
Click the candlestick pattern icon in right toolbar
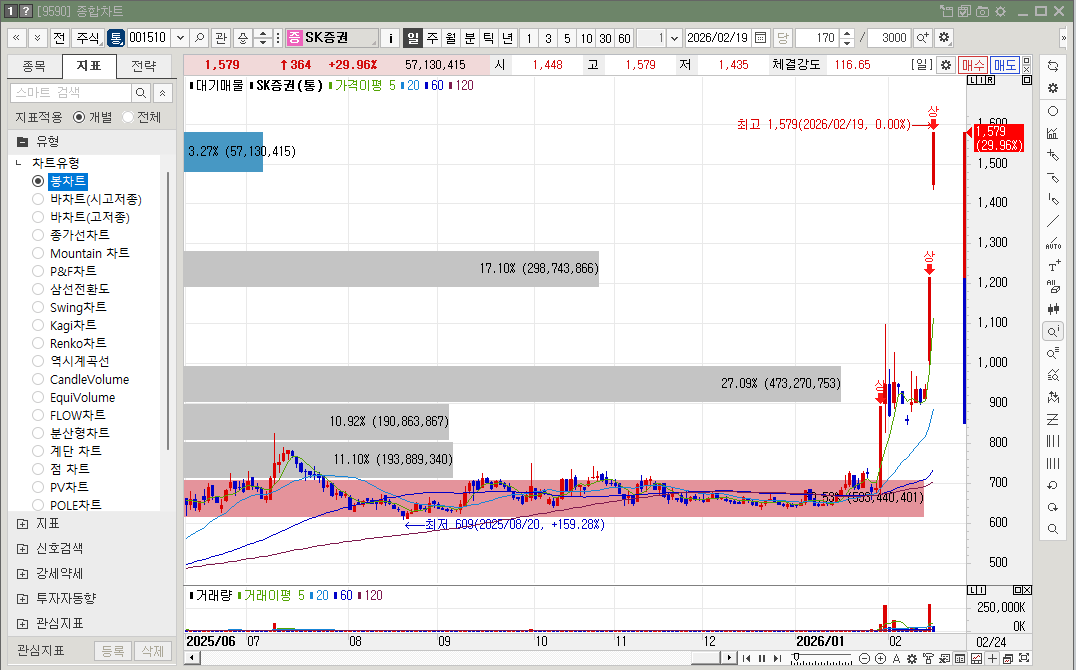click(1053, 309)
